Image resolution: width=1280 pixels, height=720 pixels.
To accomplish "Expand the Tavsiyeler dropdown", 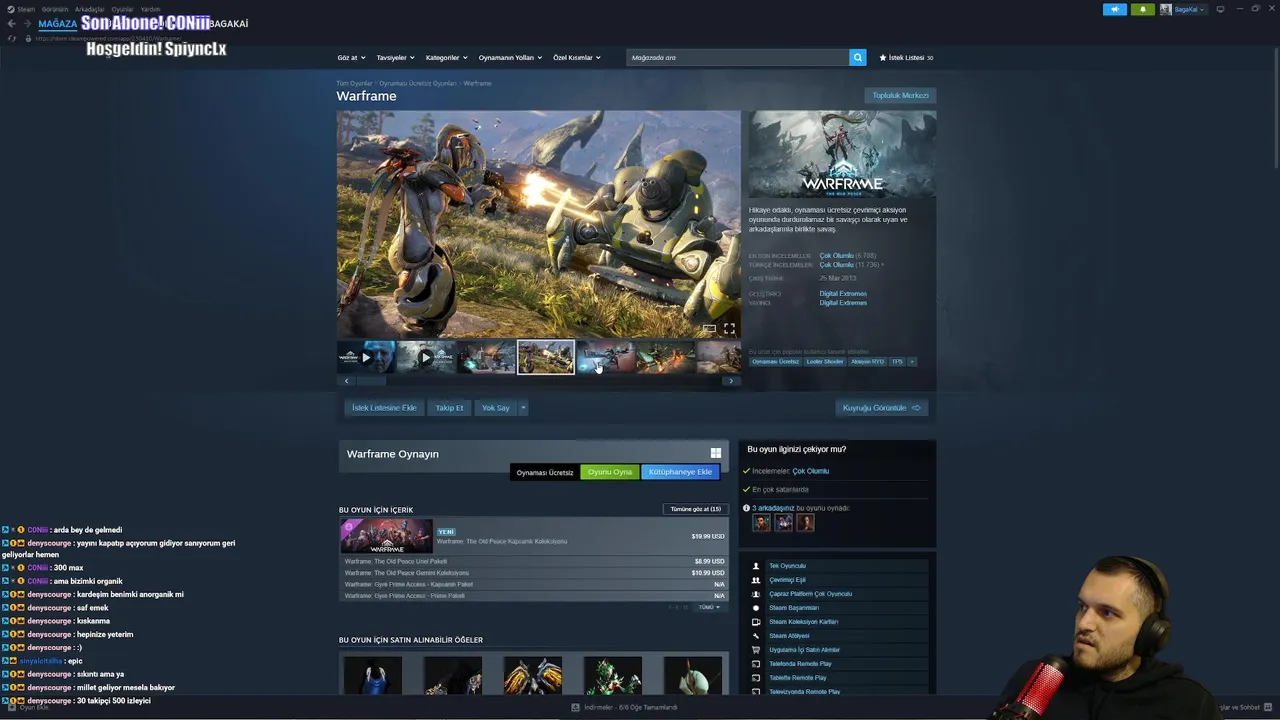I will [x=395, y=57].
